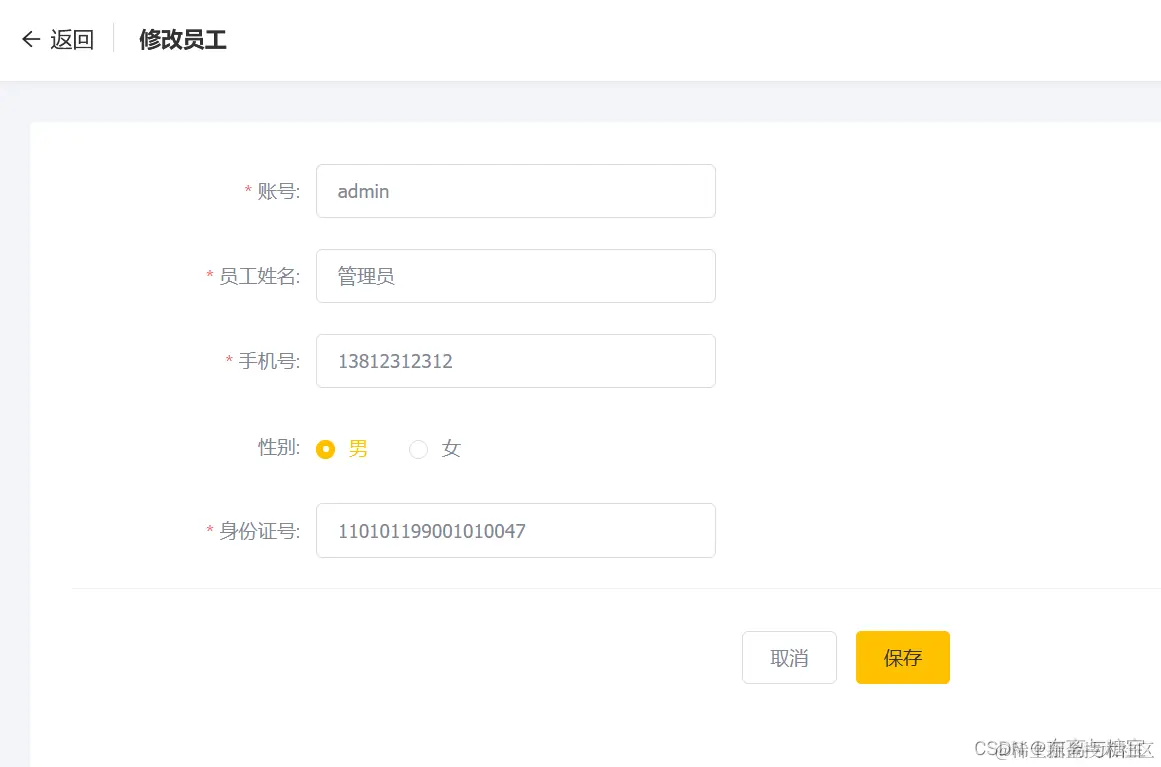Screen dimensions: 1161x767
Task: Click the 身份证号 field with 110101199001010047
Action: (515, 531)
